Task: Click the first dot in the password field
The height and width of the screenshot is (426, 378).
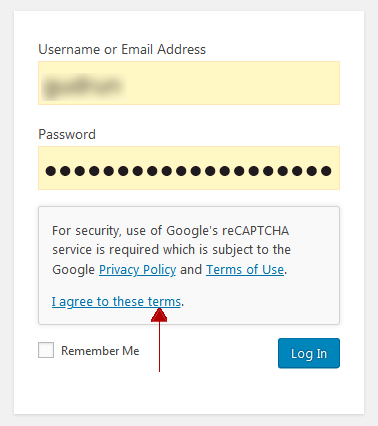Action: click(51, 171)
